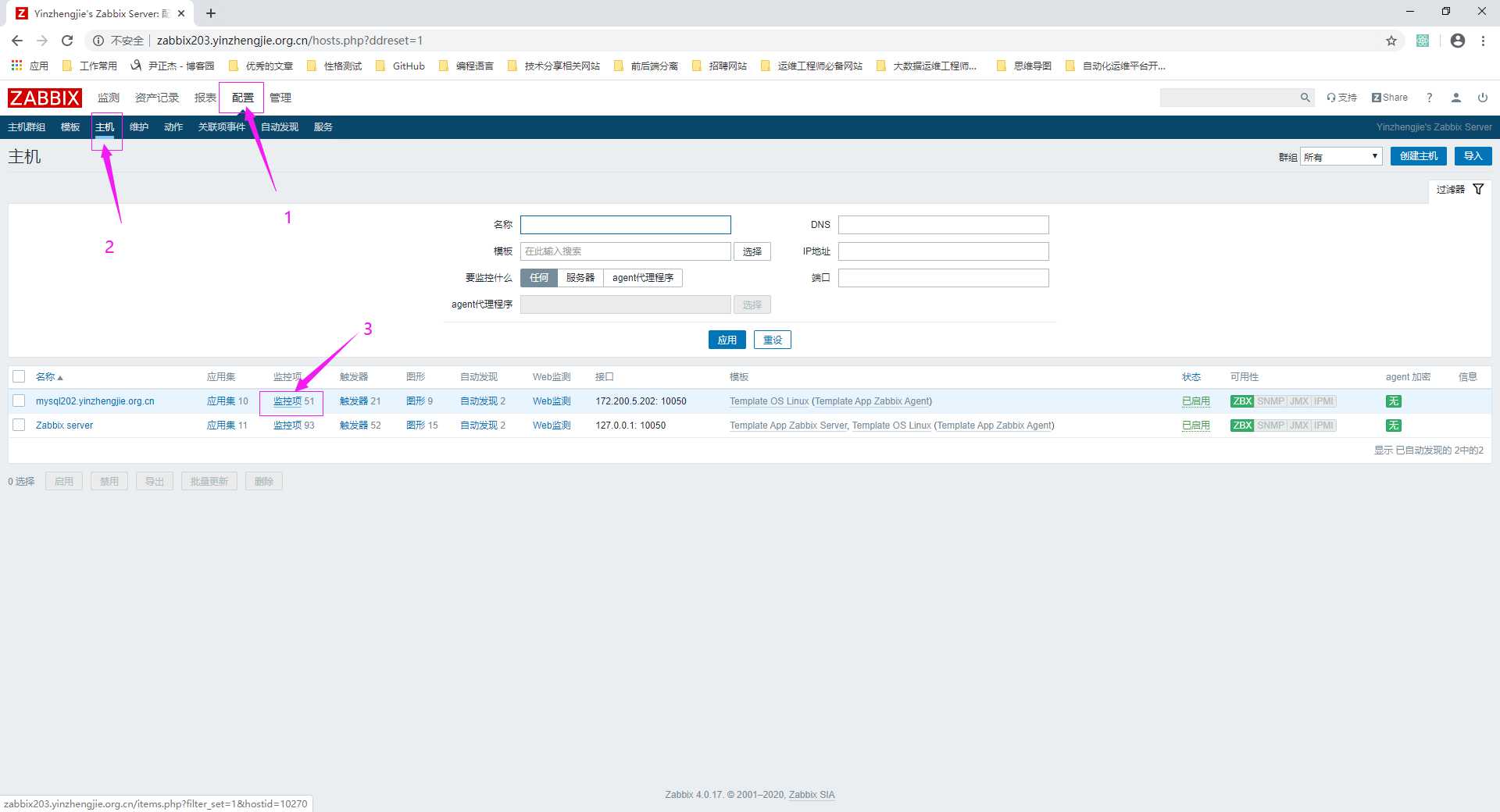View the site security info icon
The width and height of the screenshot is (1500, 812).
tap(98, 41)
